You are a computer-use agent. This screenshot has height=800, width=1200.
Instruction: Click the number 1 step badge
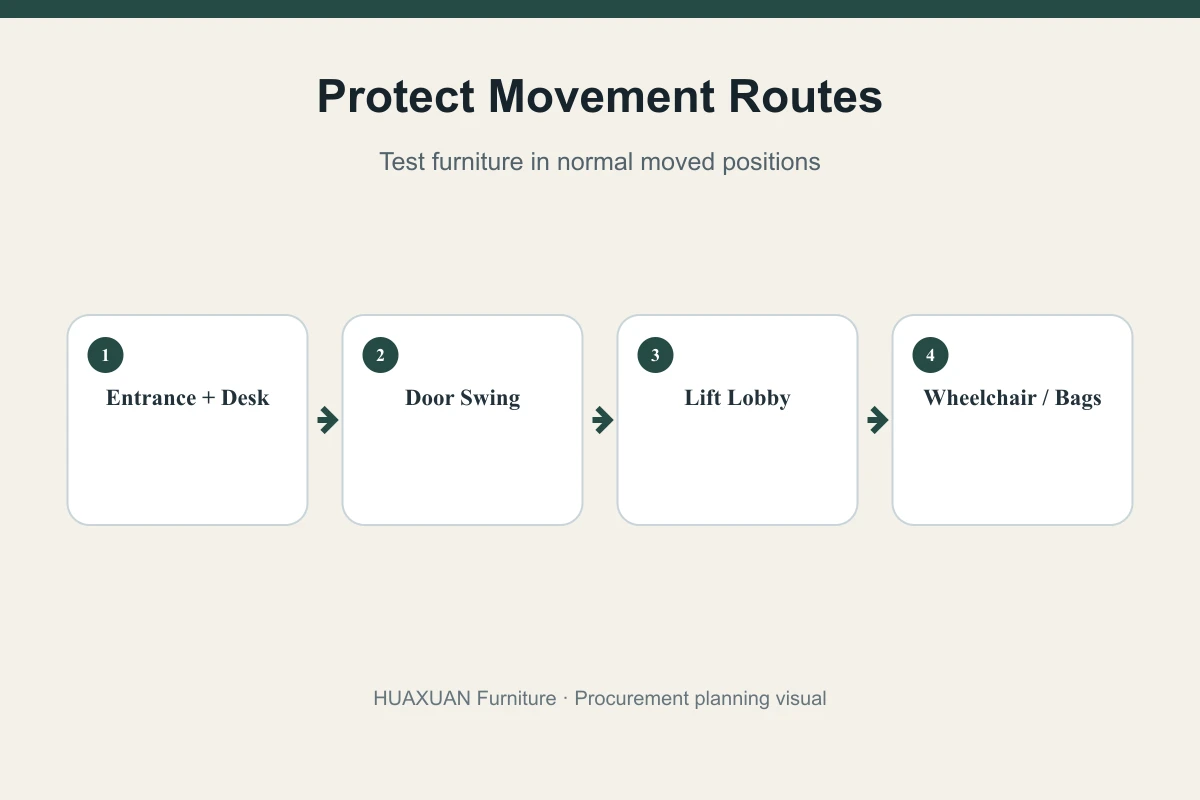[105, 355]
